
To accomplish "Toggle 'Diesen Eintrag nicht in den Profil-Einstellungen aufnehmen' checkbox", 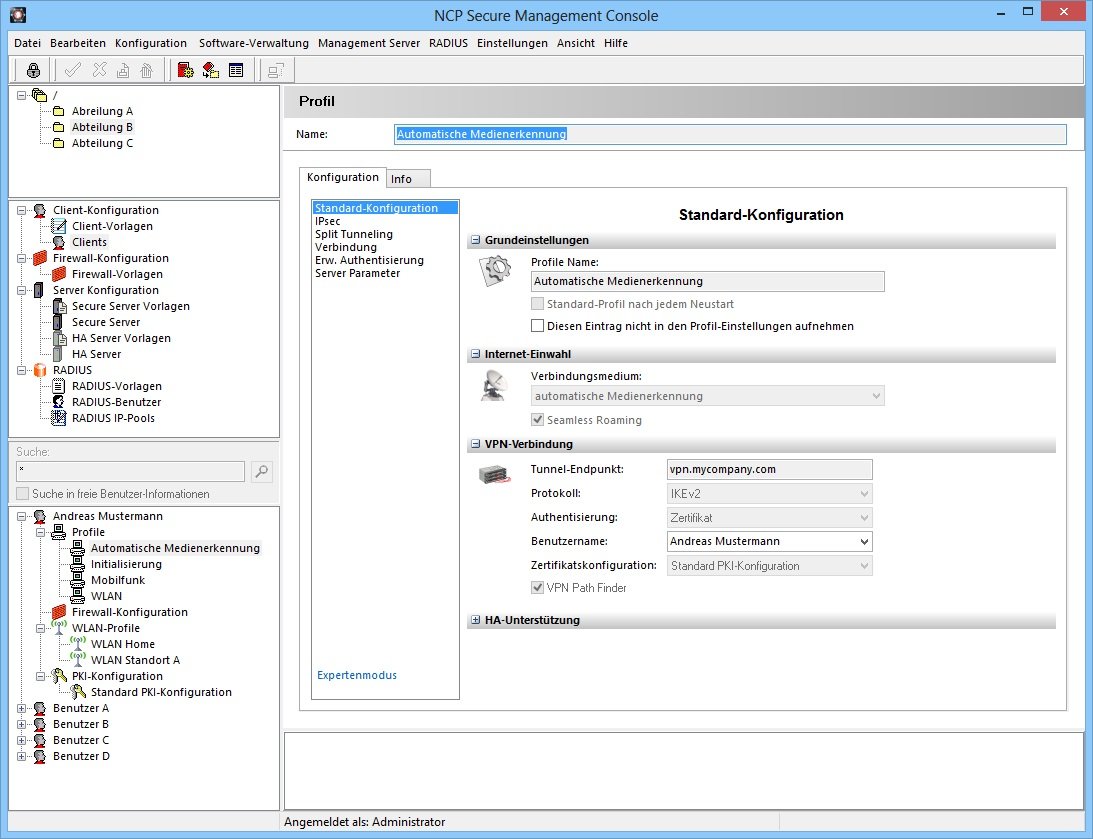I will (537, 325).
